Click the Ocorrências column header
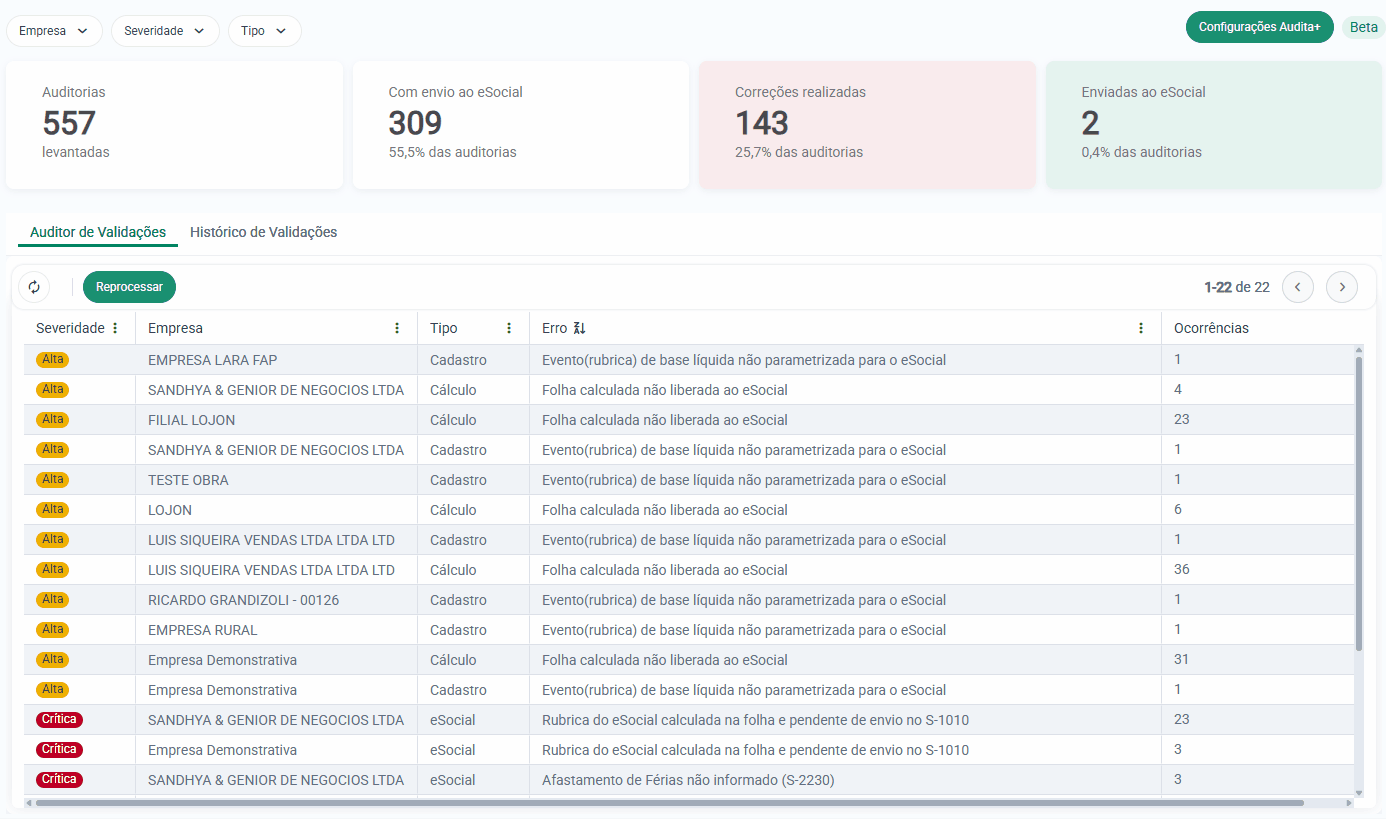Image resolution: width=1386 pixels, height=819 pixels. point(1211,328)
